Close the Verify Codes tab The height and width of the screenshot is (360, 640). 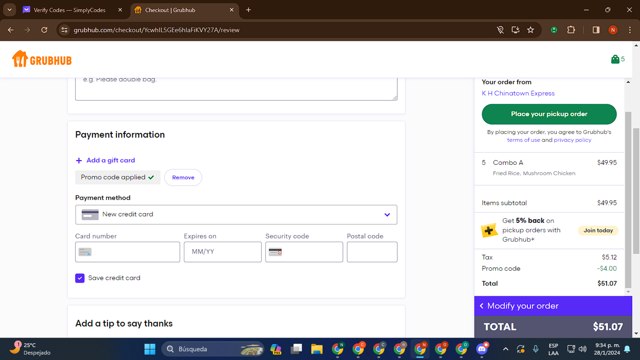(120, 10)
